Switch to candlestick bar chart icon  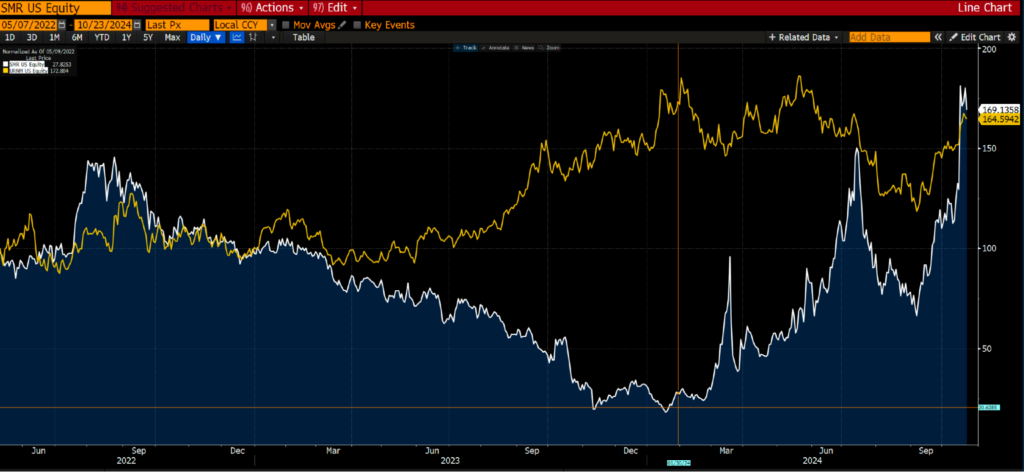pyautogui.click(x=254, y=37)
